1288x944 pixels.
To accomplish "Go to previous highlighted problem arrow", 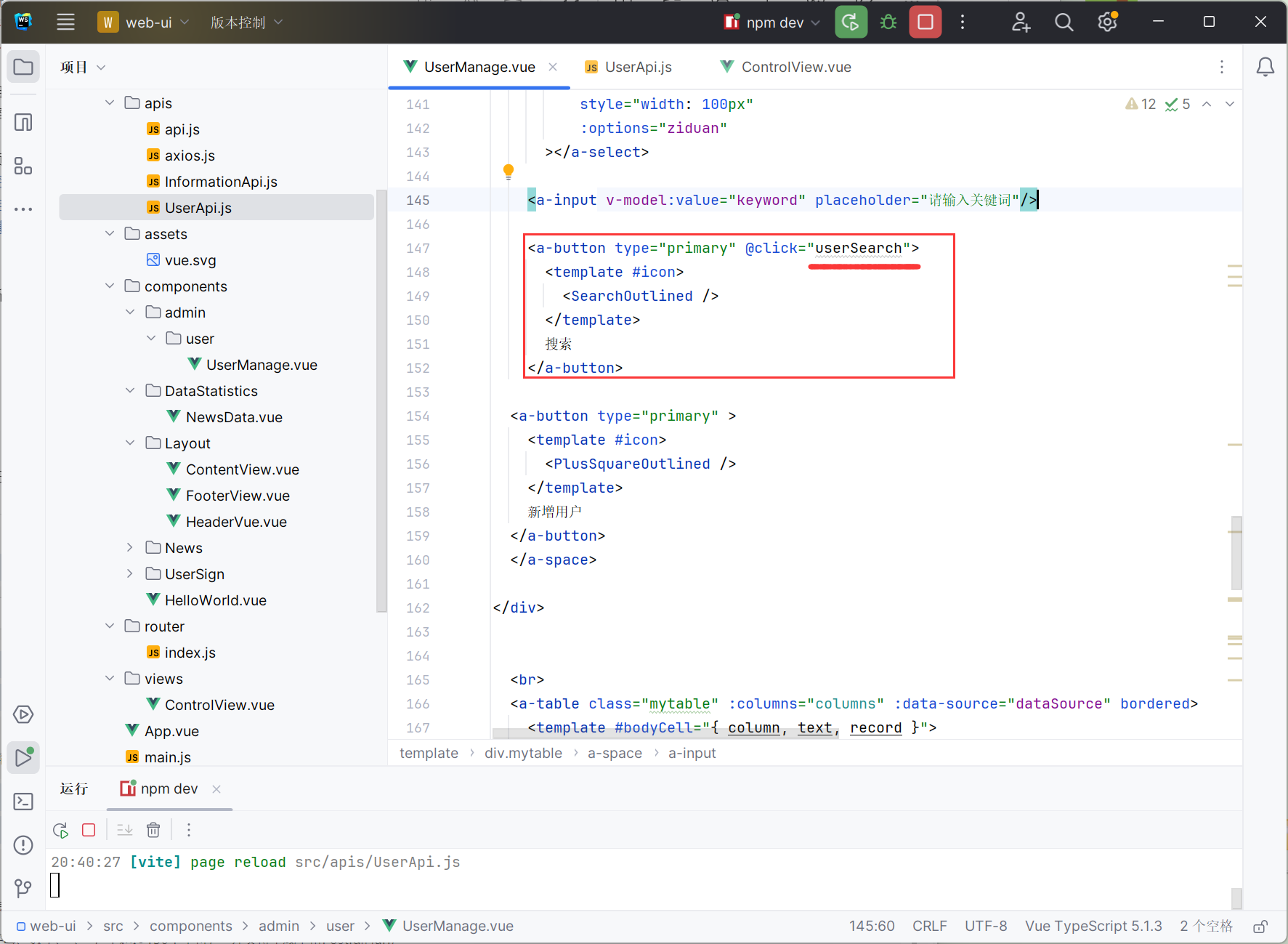I will point(1207,104).
